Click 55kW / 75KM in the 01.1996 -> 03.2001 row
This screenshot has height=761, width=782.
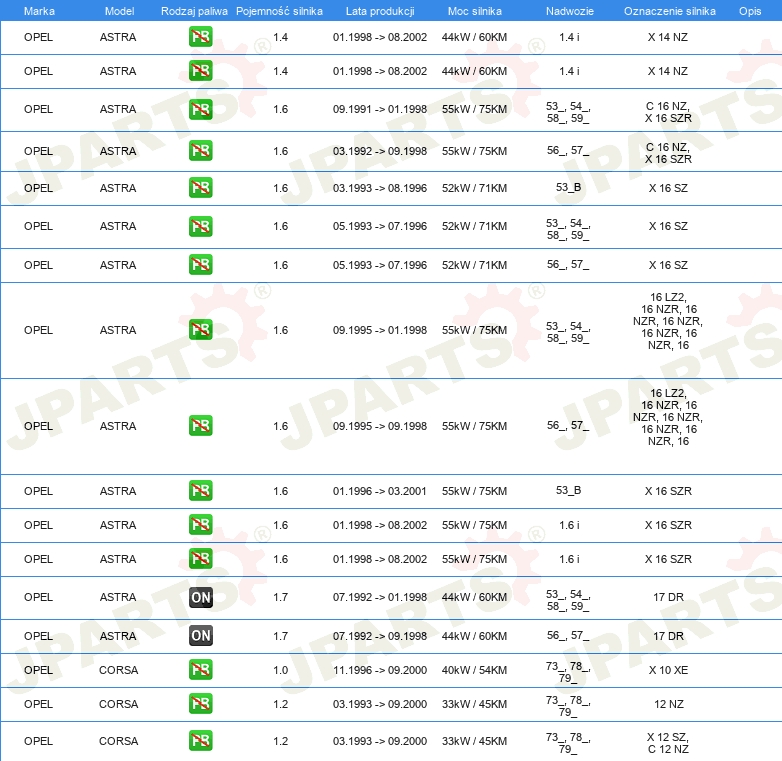474,491
